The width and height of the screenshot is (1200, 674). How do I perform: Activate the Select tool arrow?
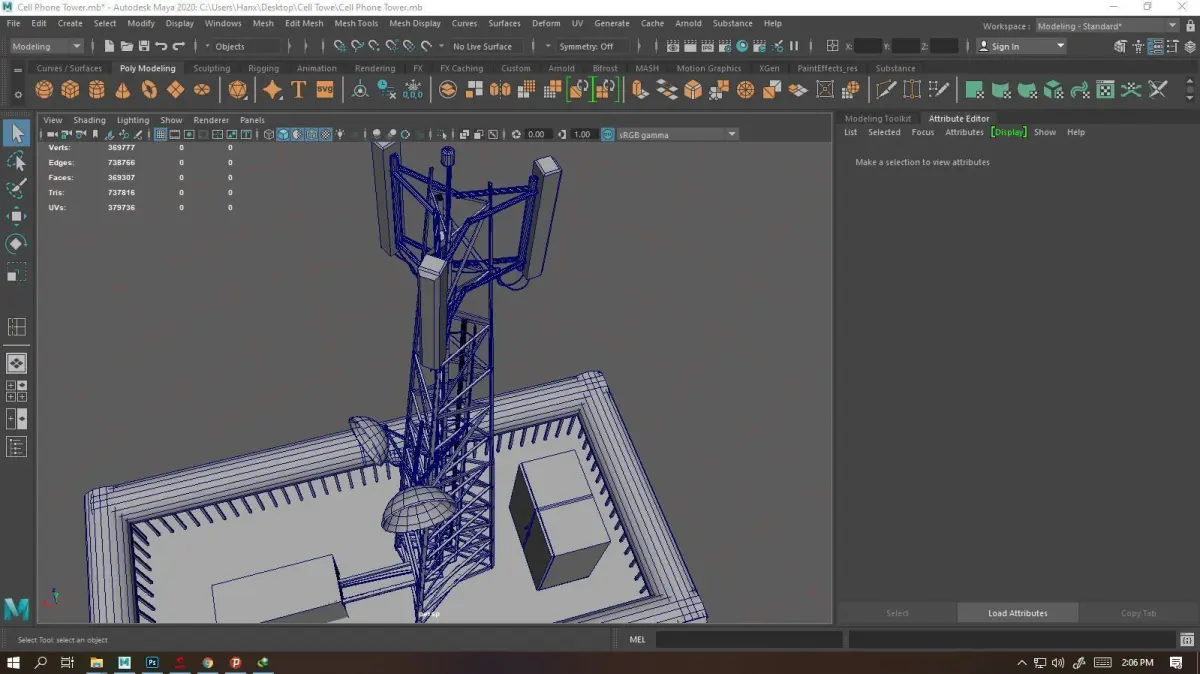pyautogui.click(x=17, y=133)
